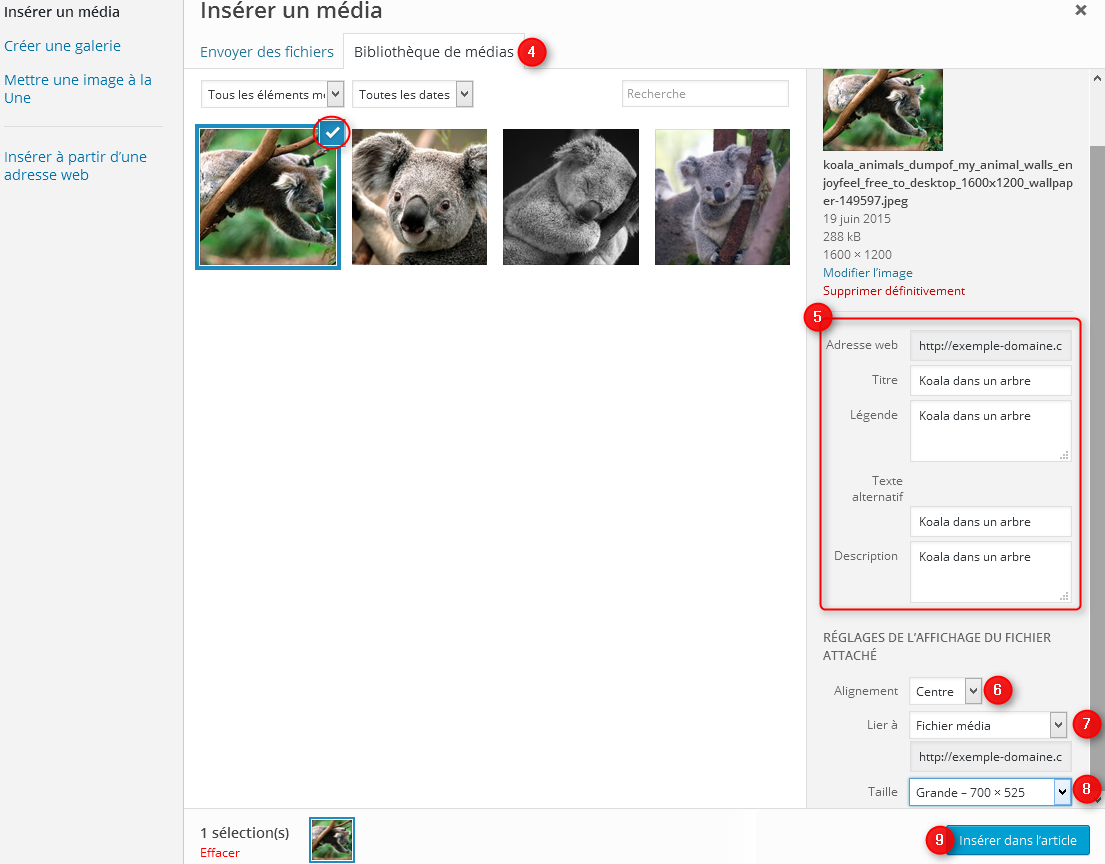The height and width of the screenshot is (864, 1105).
Task: Click Supprimer définitivement link
Action: (893, 291)
